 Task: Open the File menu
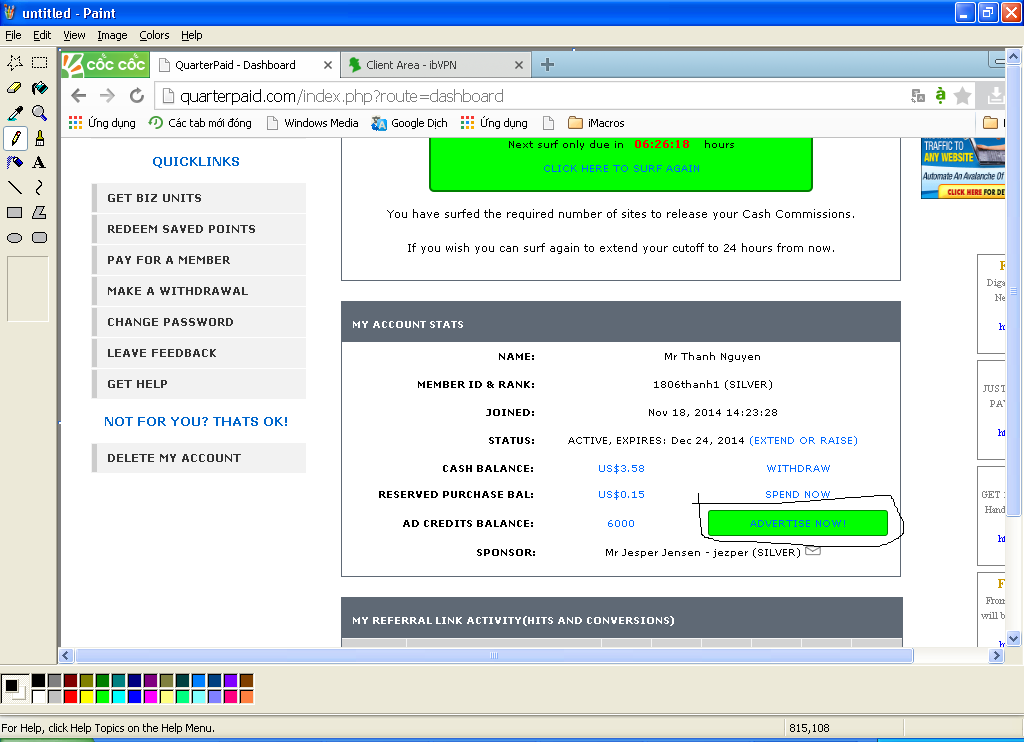[x=13, y=35]
